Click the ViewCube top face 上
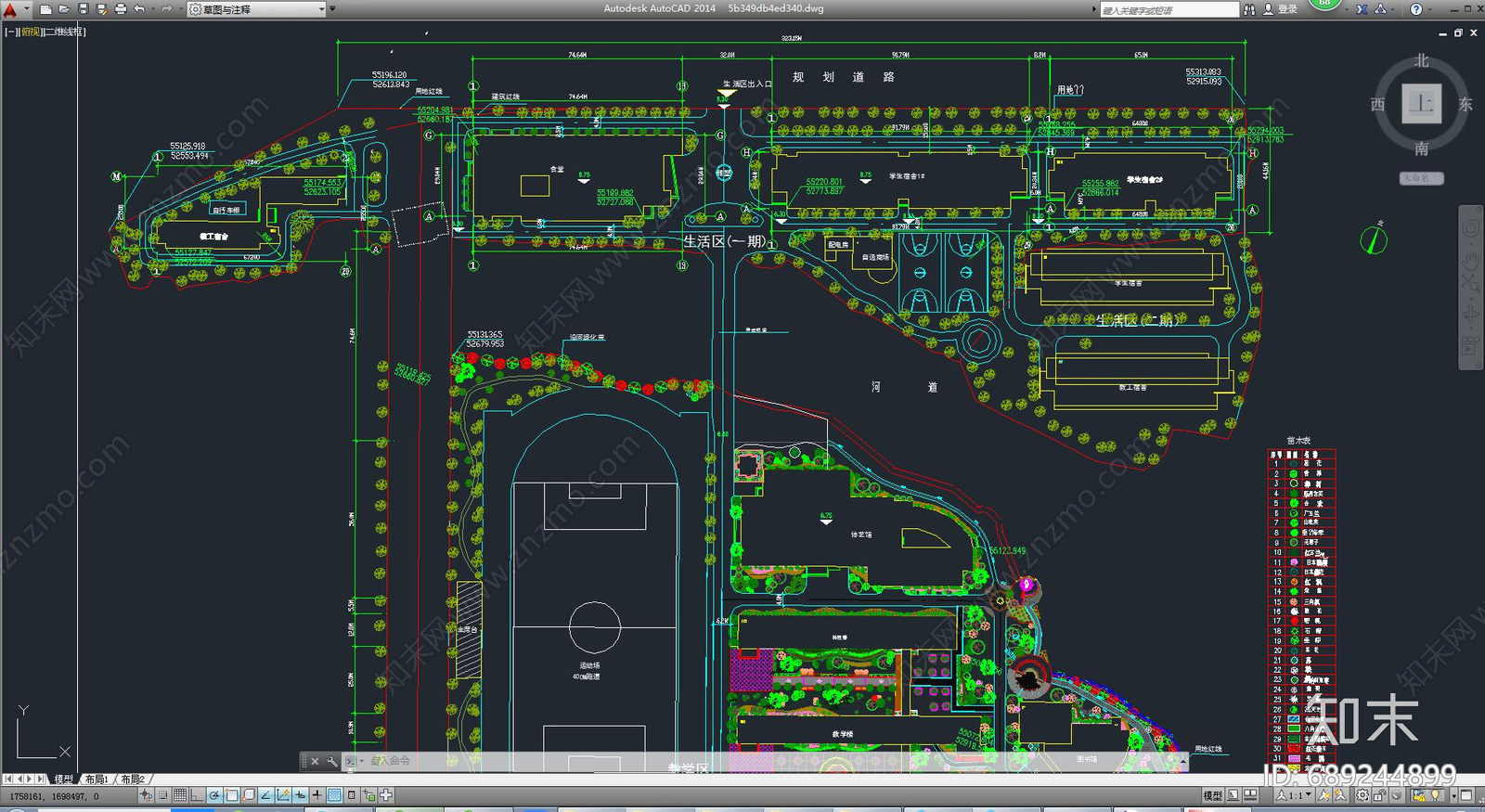Screen dimensions: 1485x812 click(1421, 103)
